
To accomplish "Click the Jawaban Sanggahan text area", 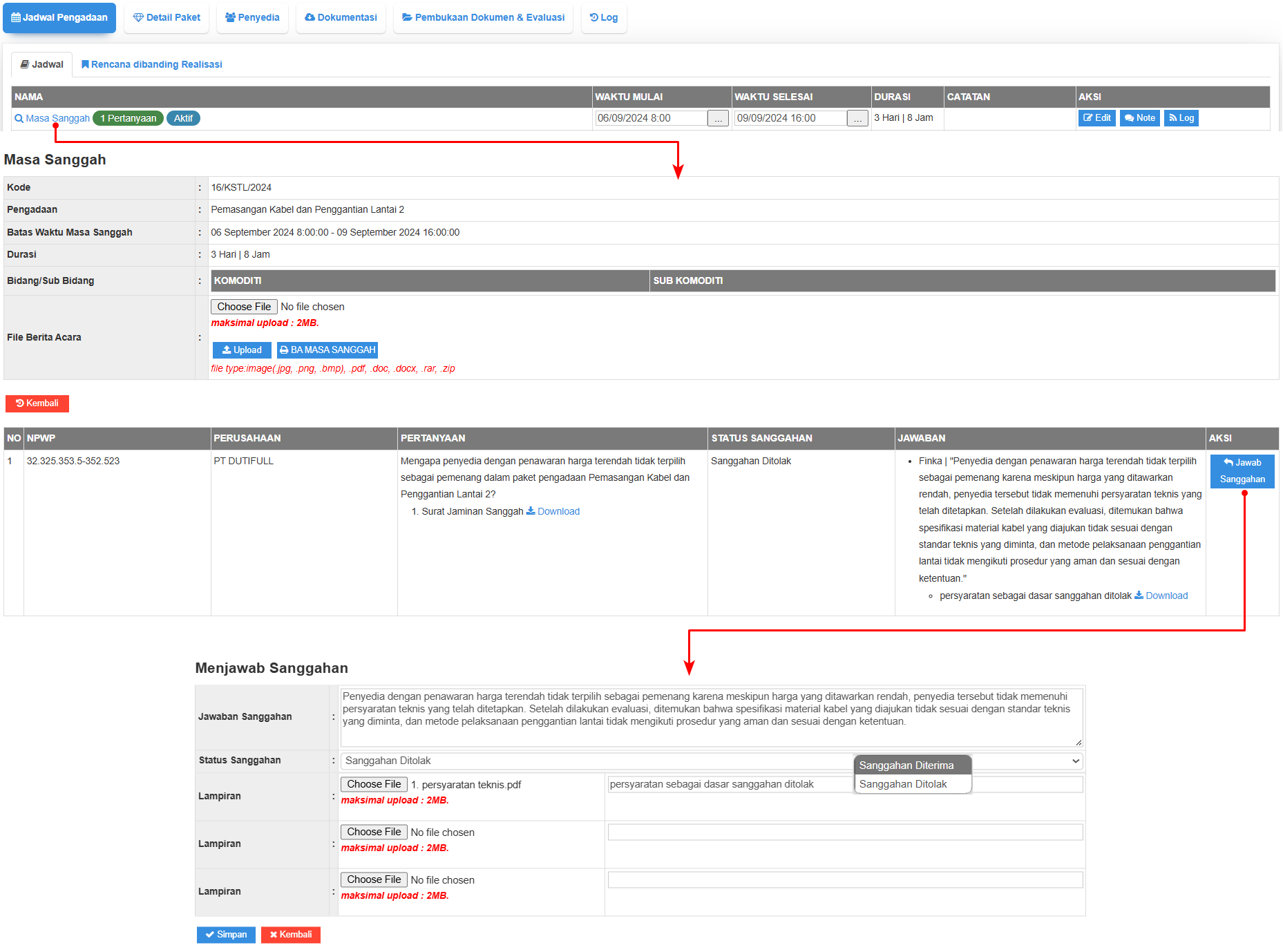I will click(x=711, y=716).
